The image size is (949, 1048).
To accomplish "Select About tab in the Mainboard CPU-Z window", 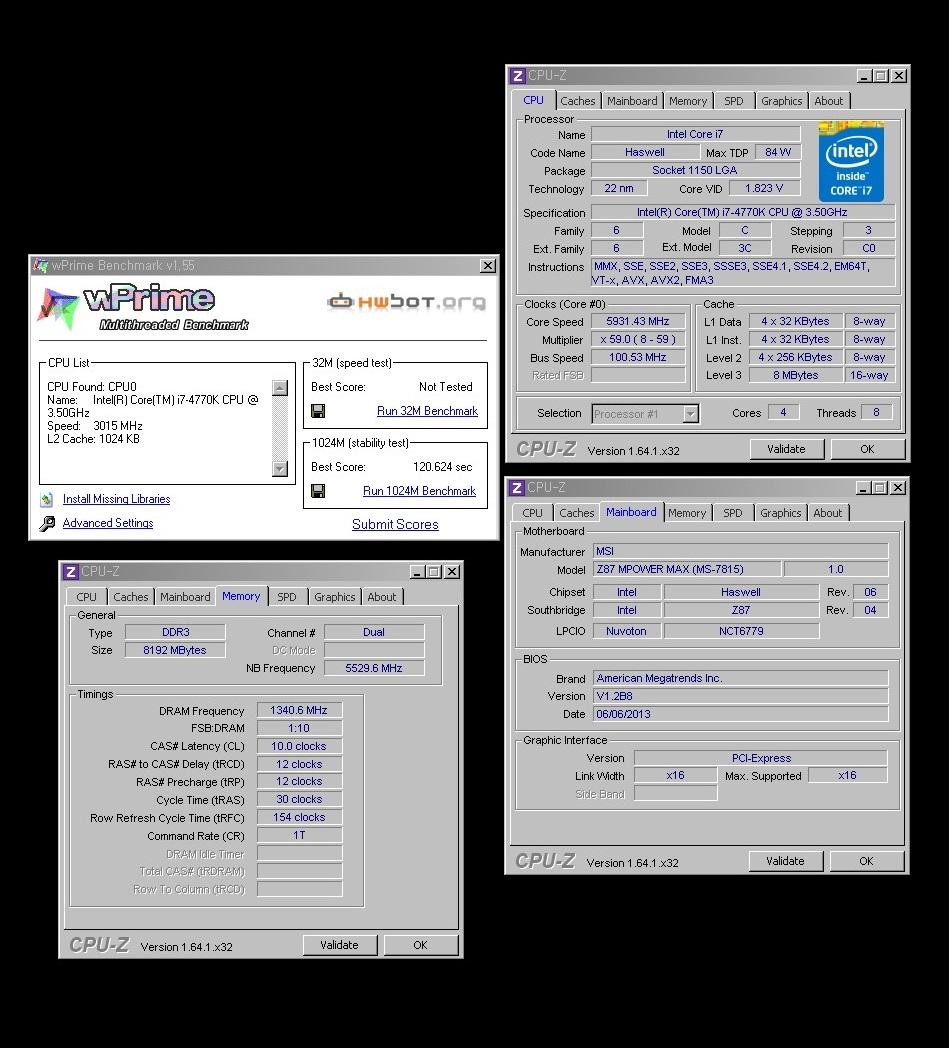I will [827, 513].
